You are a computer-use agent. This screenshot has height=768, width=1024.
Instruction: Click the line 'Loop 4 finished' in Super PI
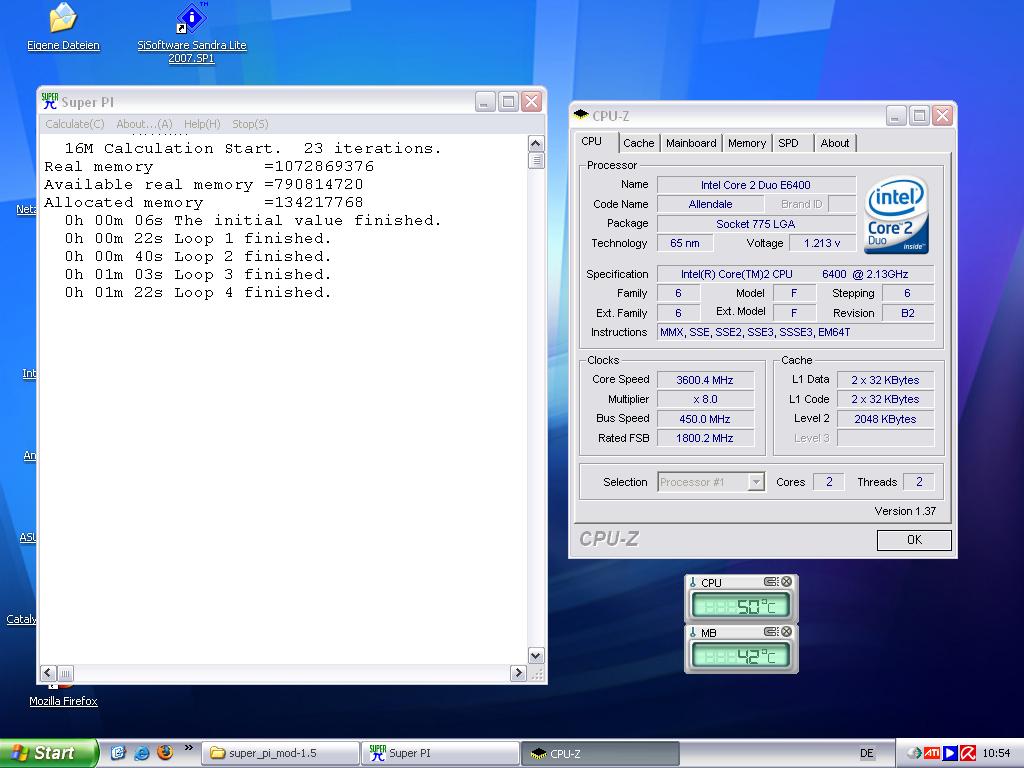click(197, 293)
